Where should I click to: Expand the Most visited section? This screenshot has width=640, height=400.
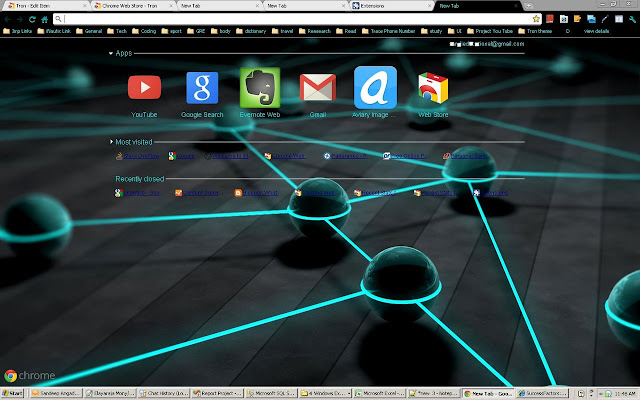[x=111, y=142]
